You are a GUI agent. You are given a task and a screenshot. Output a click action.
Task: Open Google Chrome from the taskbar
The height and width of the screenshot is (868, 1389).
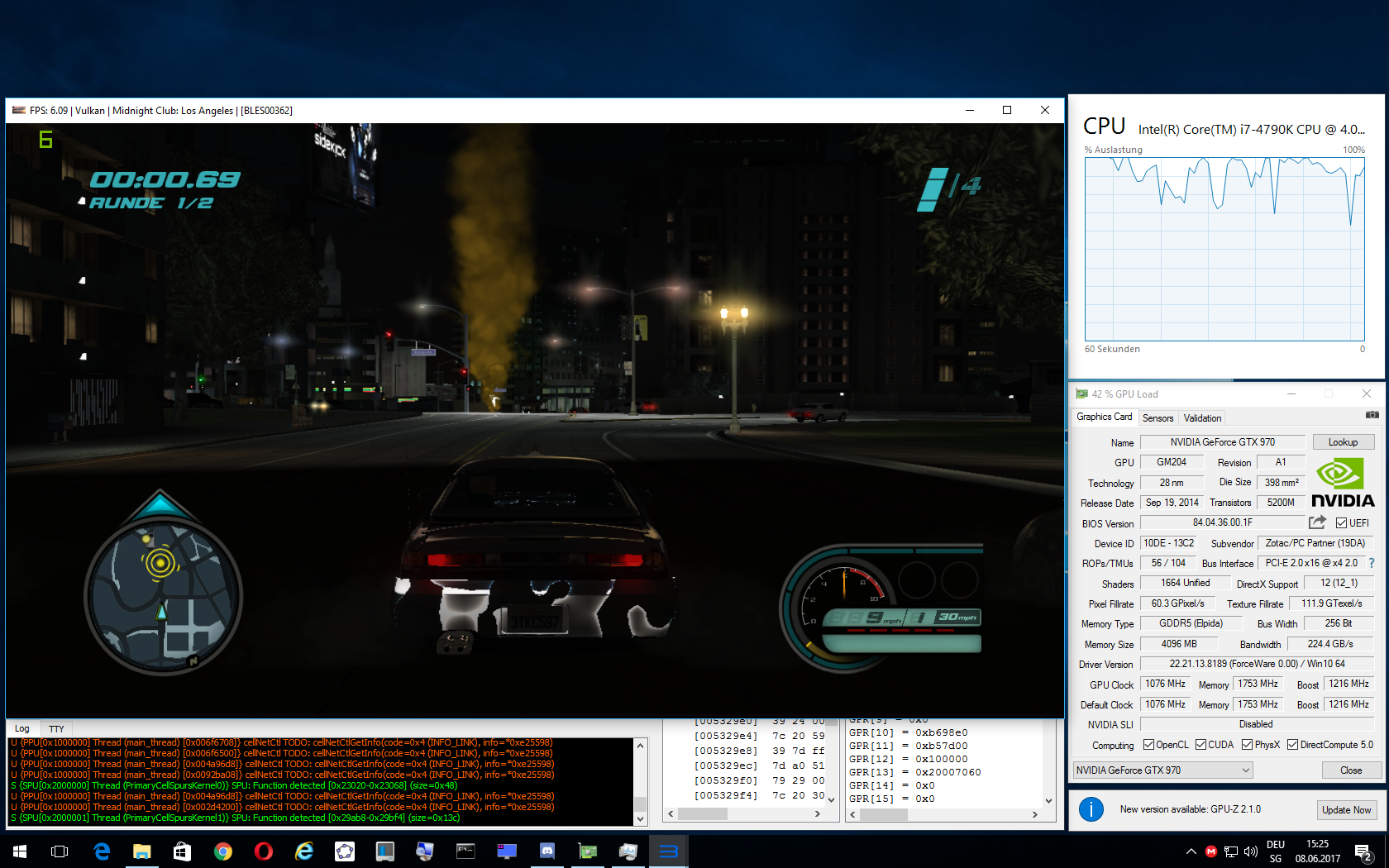pos(222,851)
